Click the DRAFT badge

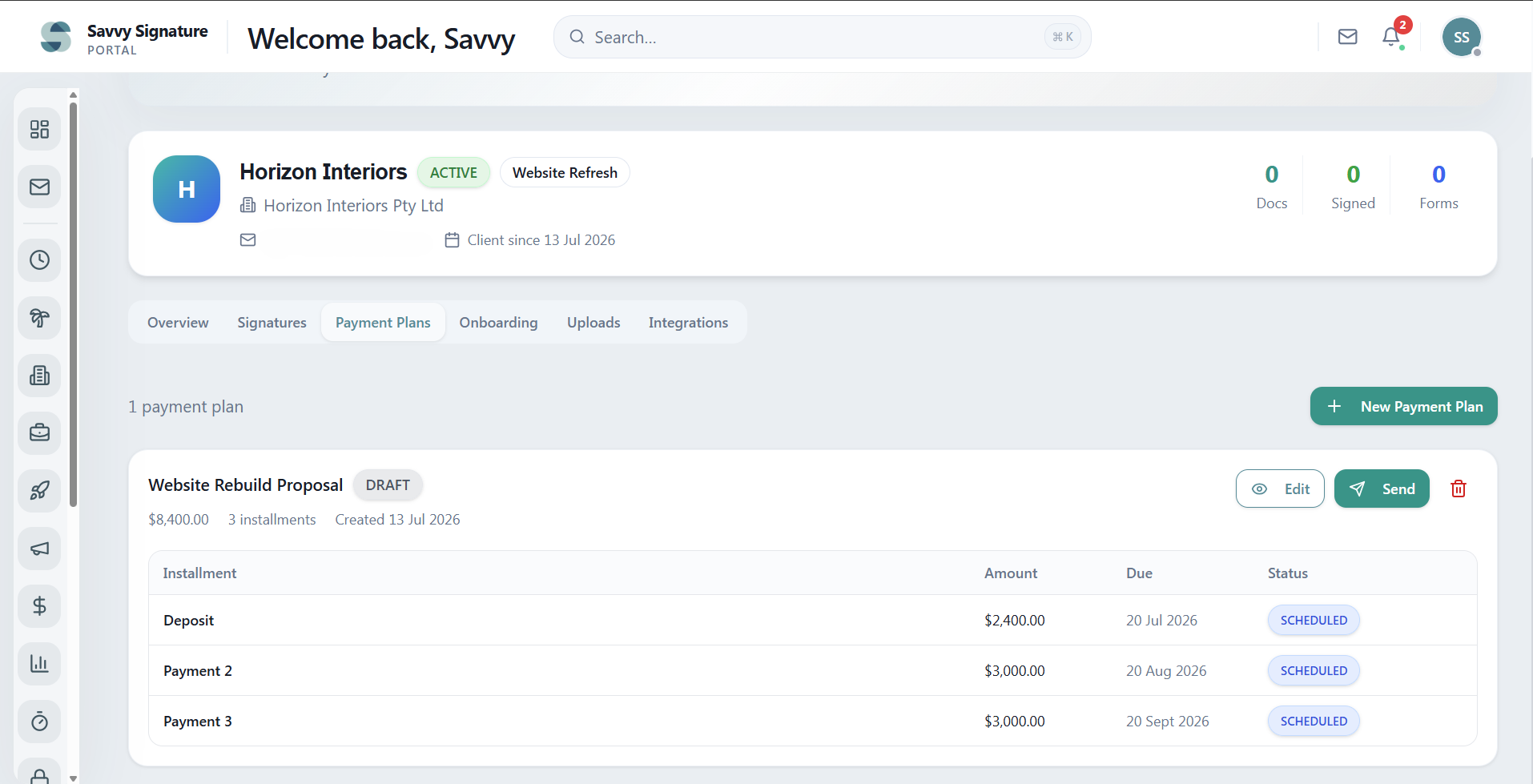(x=388, y=485)
